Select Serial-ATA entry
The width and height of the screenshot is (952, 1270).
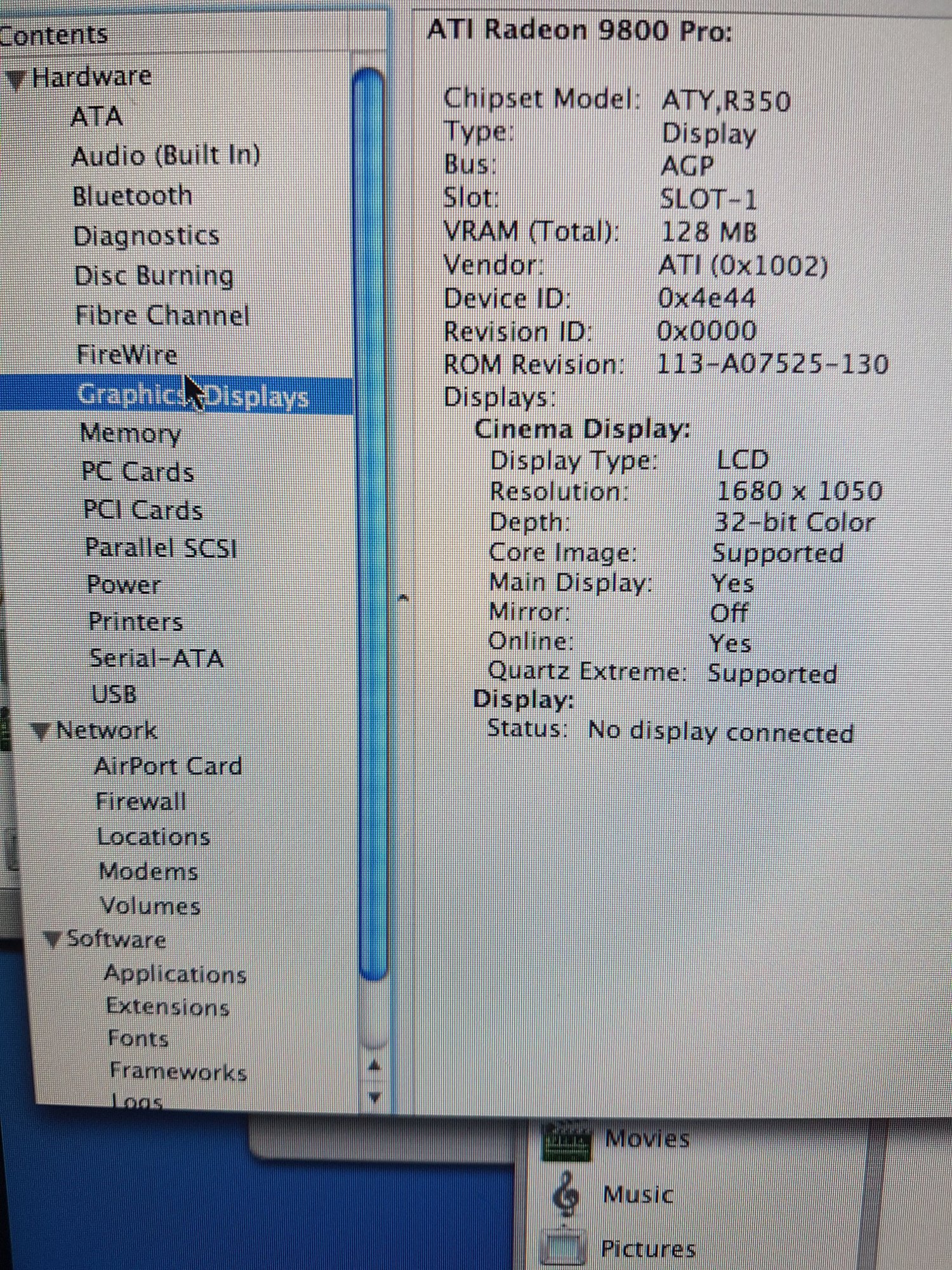coord(156,658)
